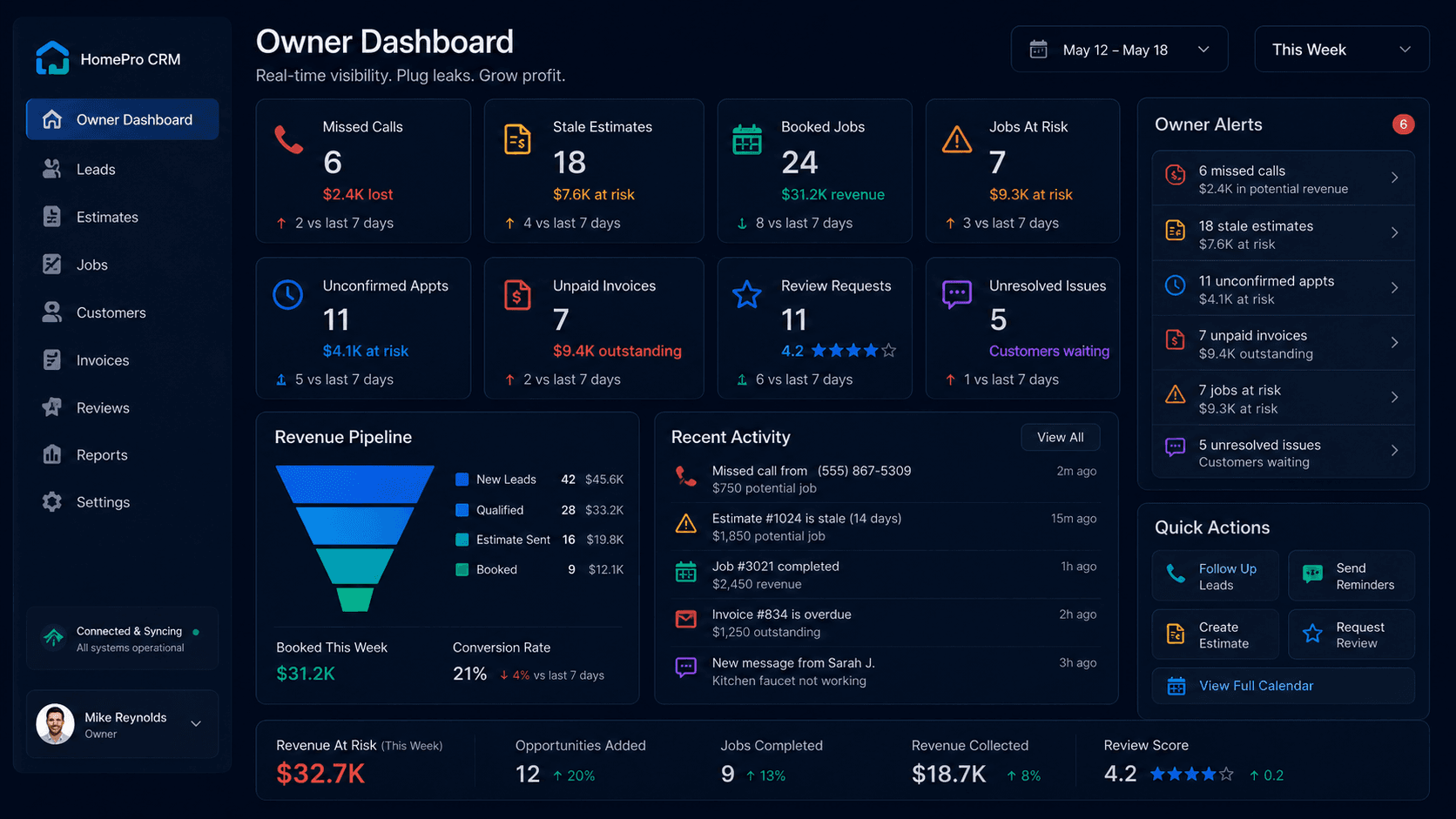
Task: Click the "$31.2K" Booked This Week value
Action: click(306, 674)
